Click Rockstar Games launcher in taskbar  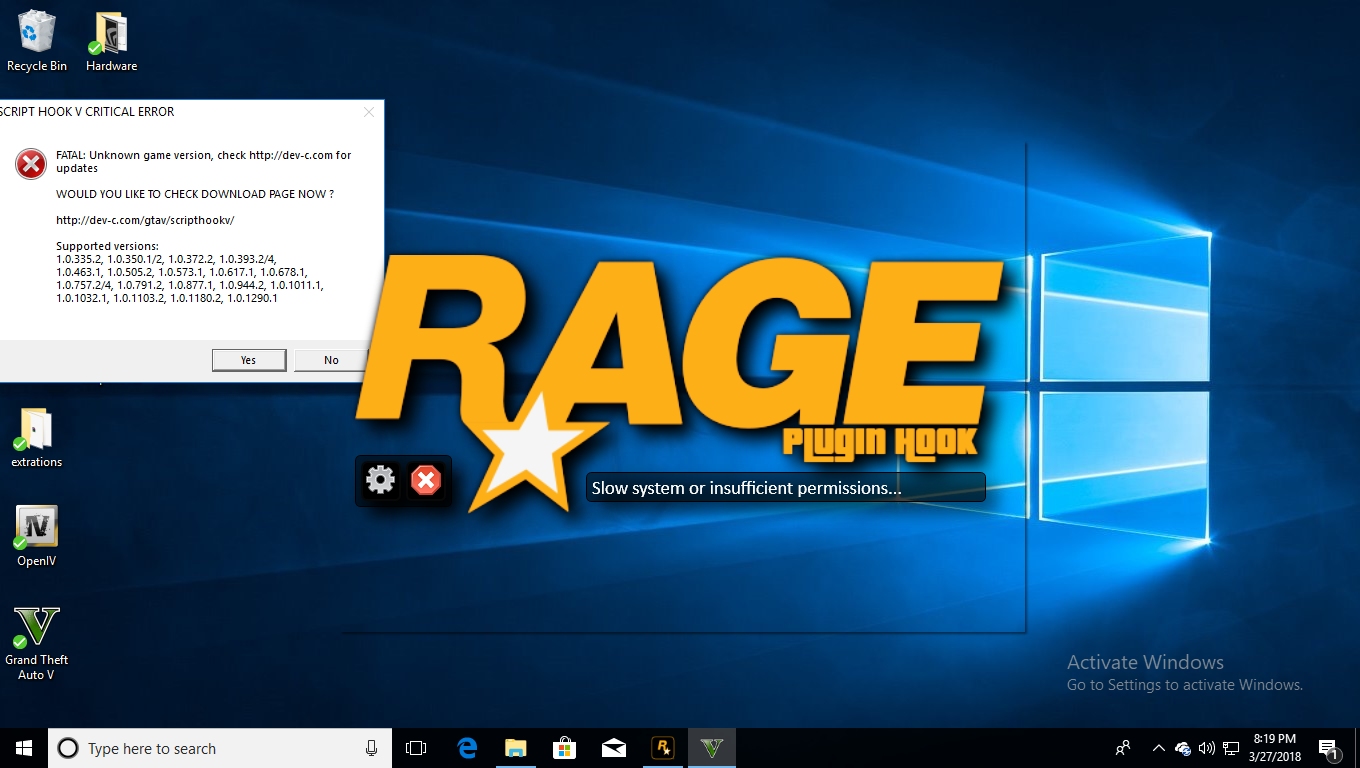pos(662,748)
